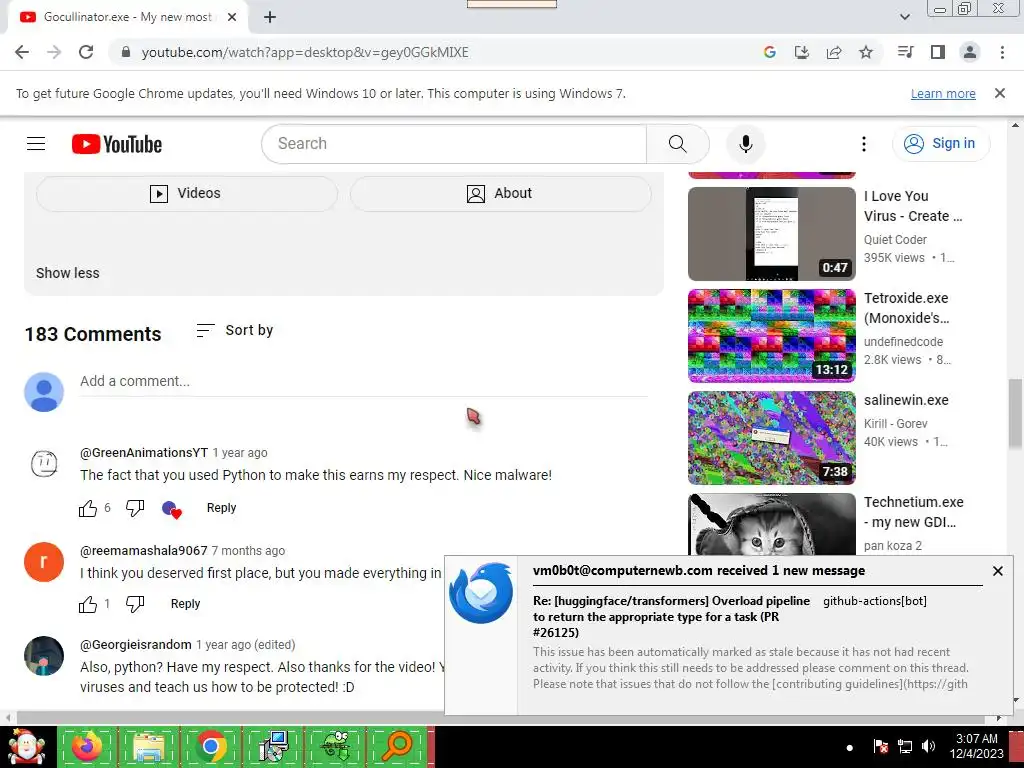
Task: Dislike GreenAnimationsYT's comment
Action: [135, 508]
